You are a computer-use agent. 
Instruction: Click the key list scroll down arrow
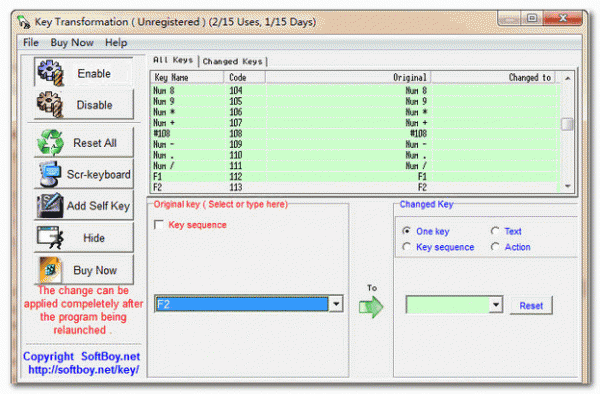tap(567, 186)
